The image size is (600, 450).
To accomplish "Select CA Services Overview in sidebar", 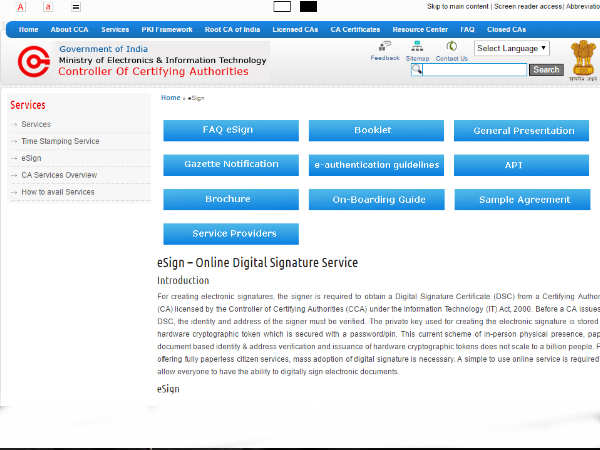I will point(59,175).
